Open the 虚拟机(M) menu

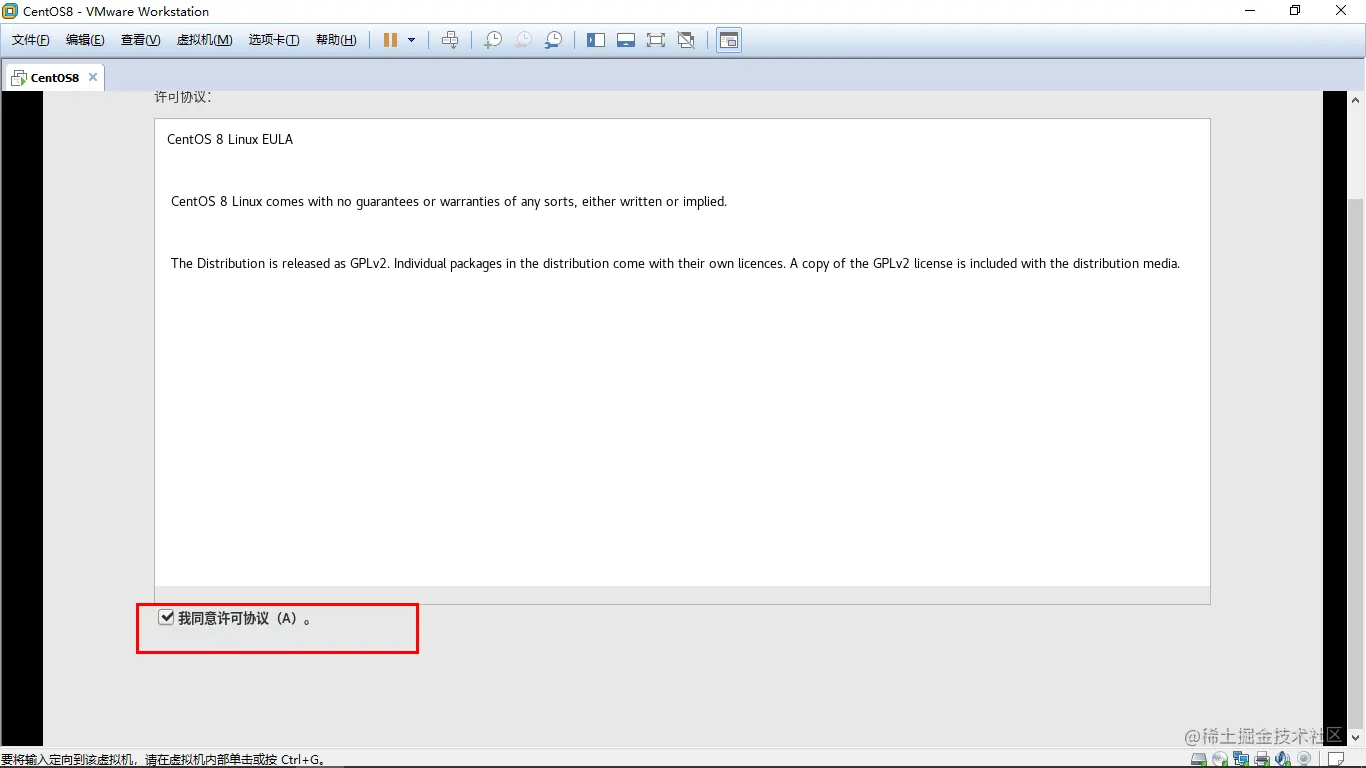tap(204, 40)
